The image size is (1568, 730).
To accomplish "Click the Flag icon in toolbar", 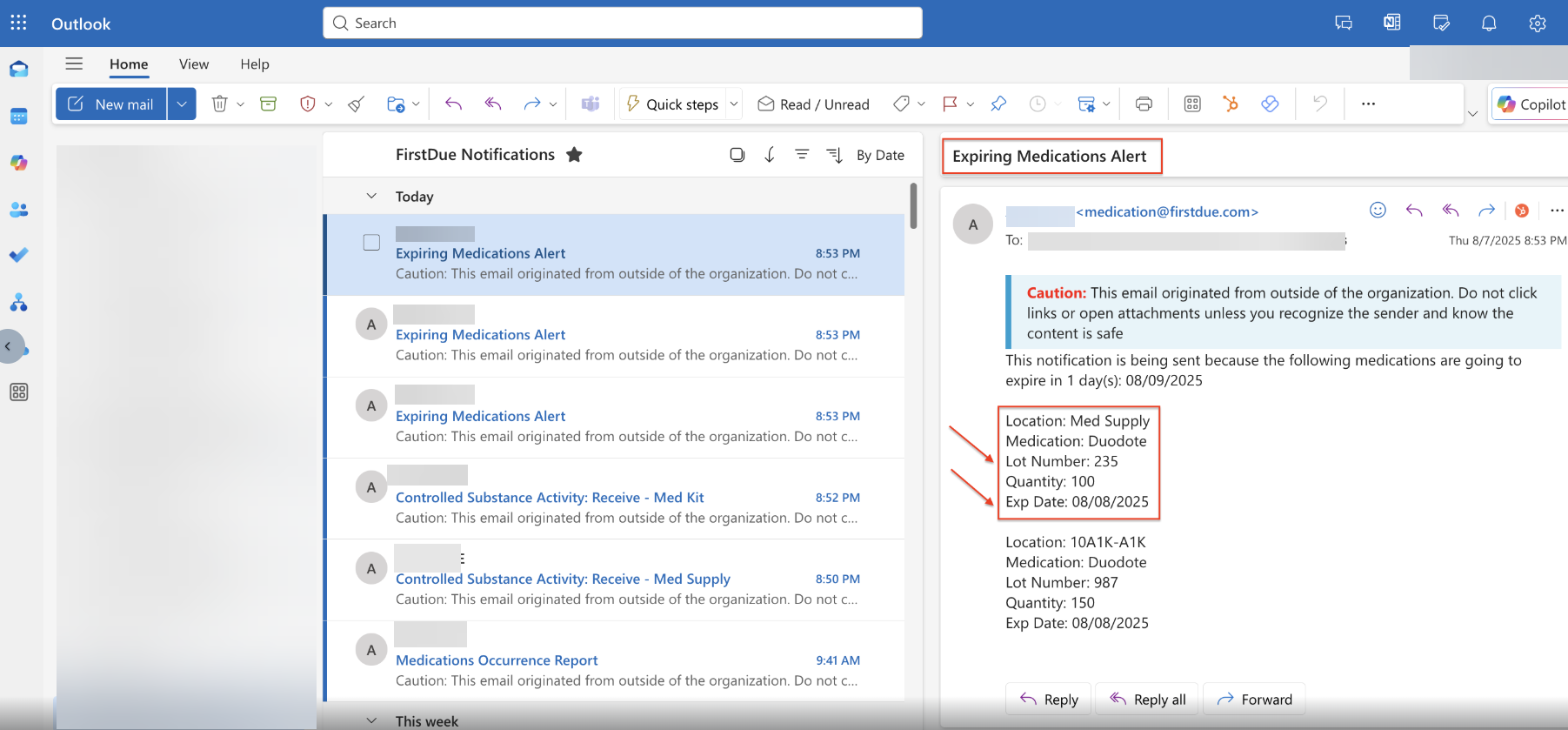I will point(950,104).
